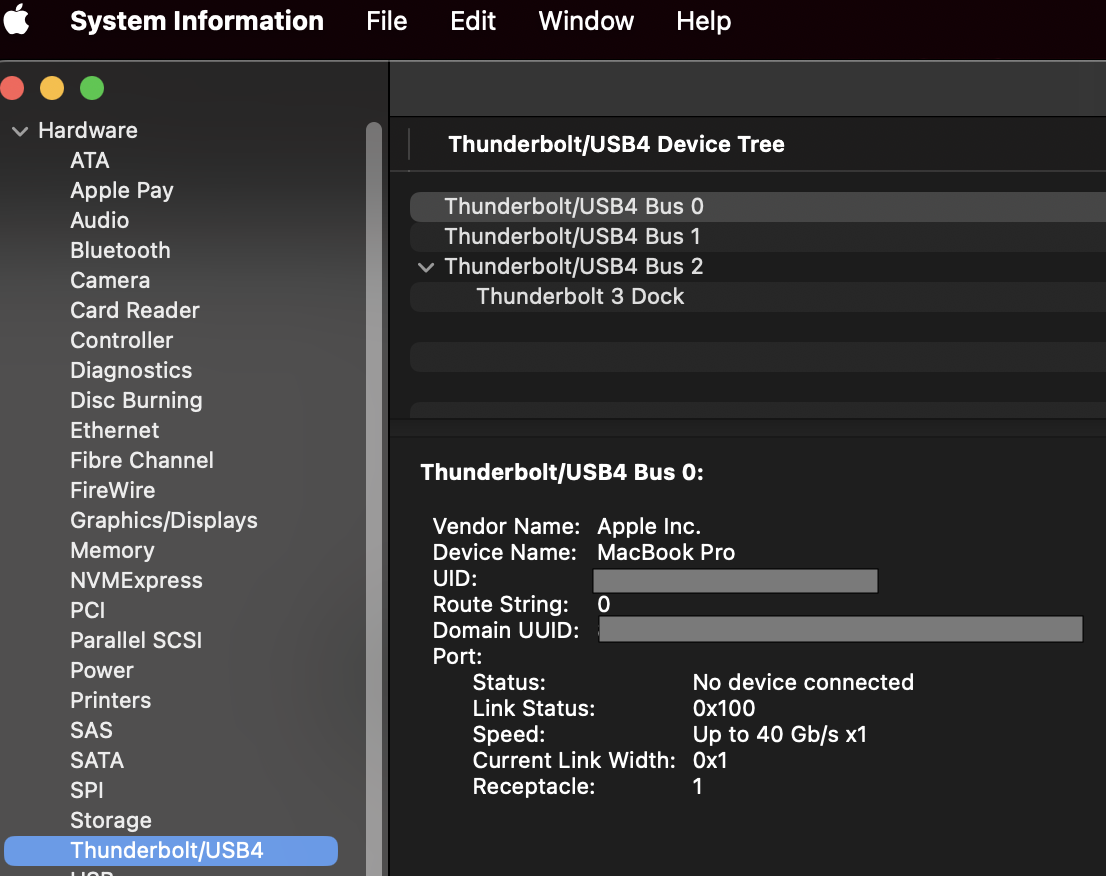The image size is (1106, 876).
Task: Minimize window with yellow button
Action: click(52, 88)
